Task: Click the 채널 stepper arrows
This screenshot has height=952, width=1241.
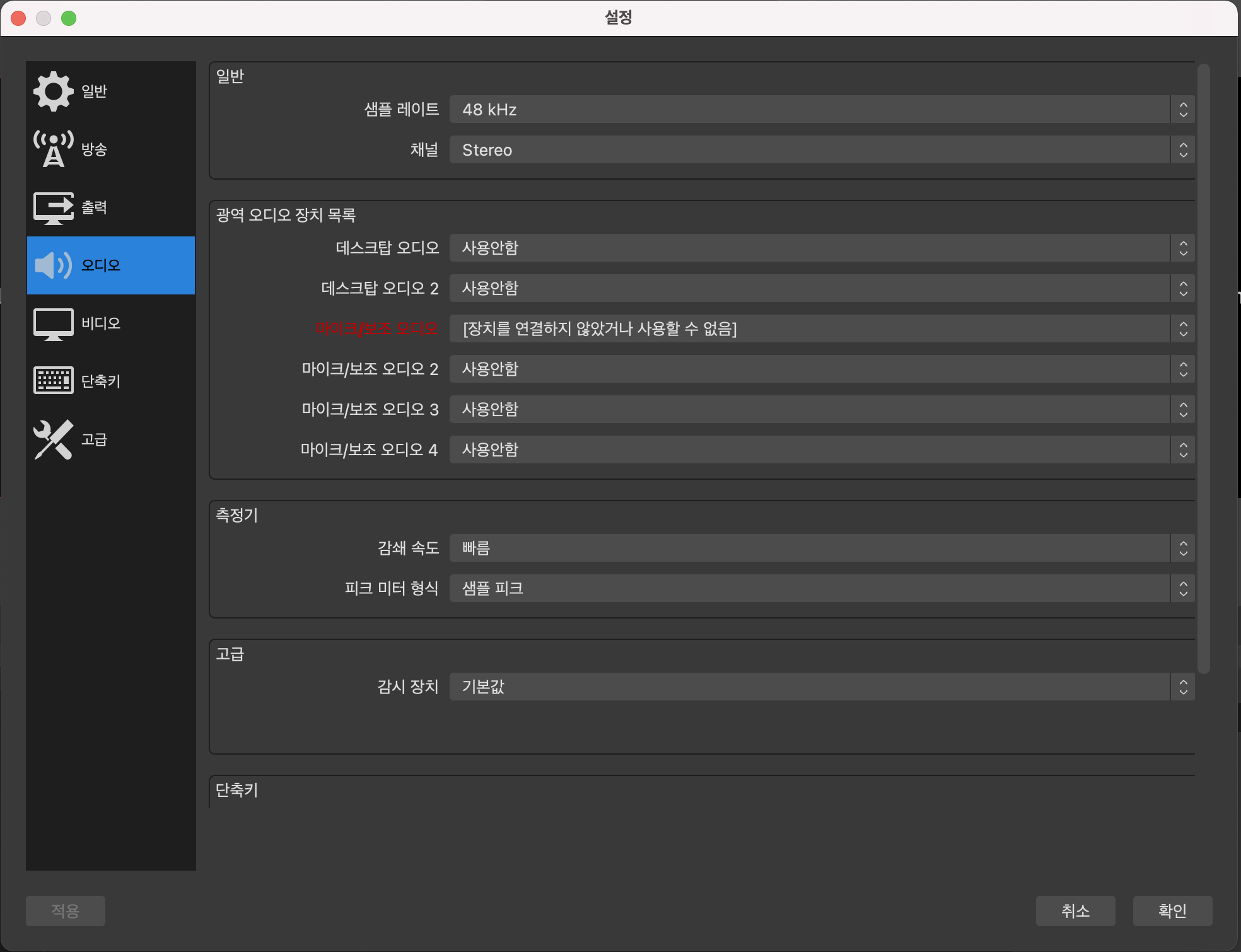Action: (1183, 150)
